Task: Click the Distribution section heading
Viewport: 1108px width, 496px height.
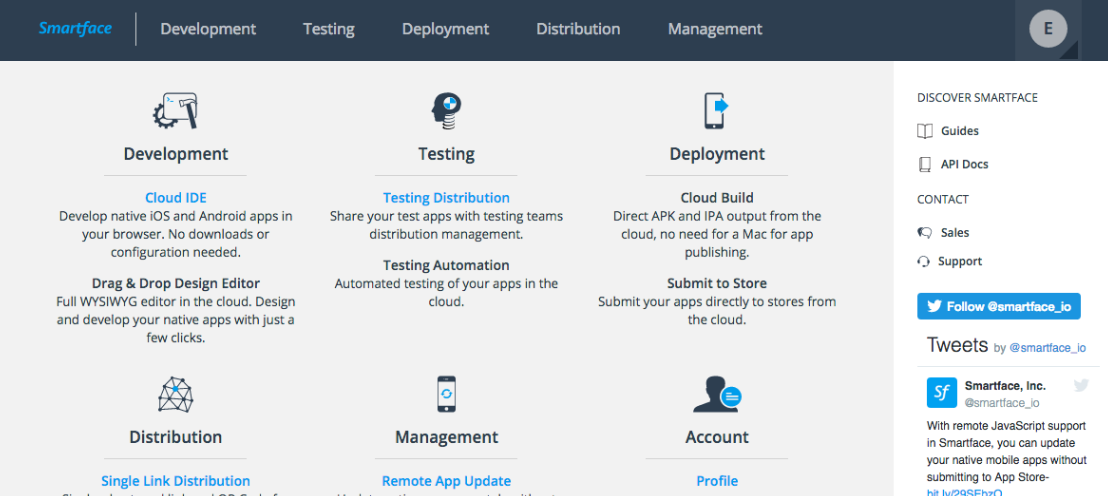Action: (175, 437)
